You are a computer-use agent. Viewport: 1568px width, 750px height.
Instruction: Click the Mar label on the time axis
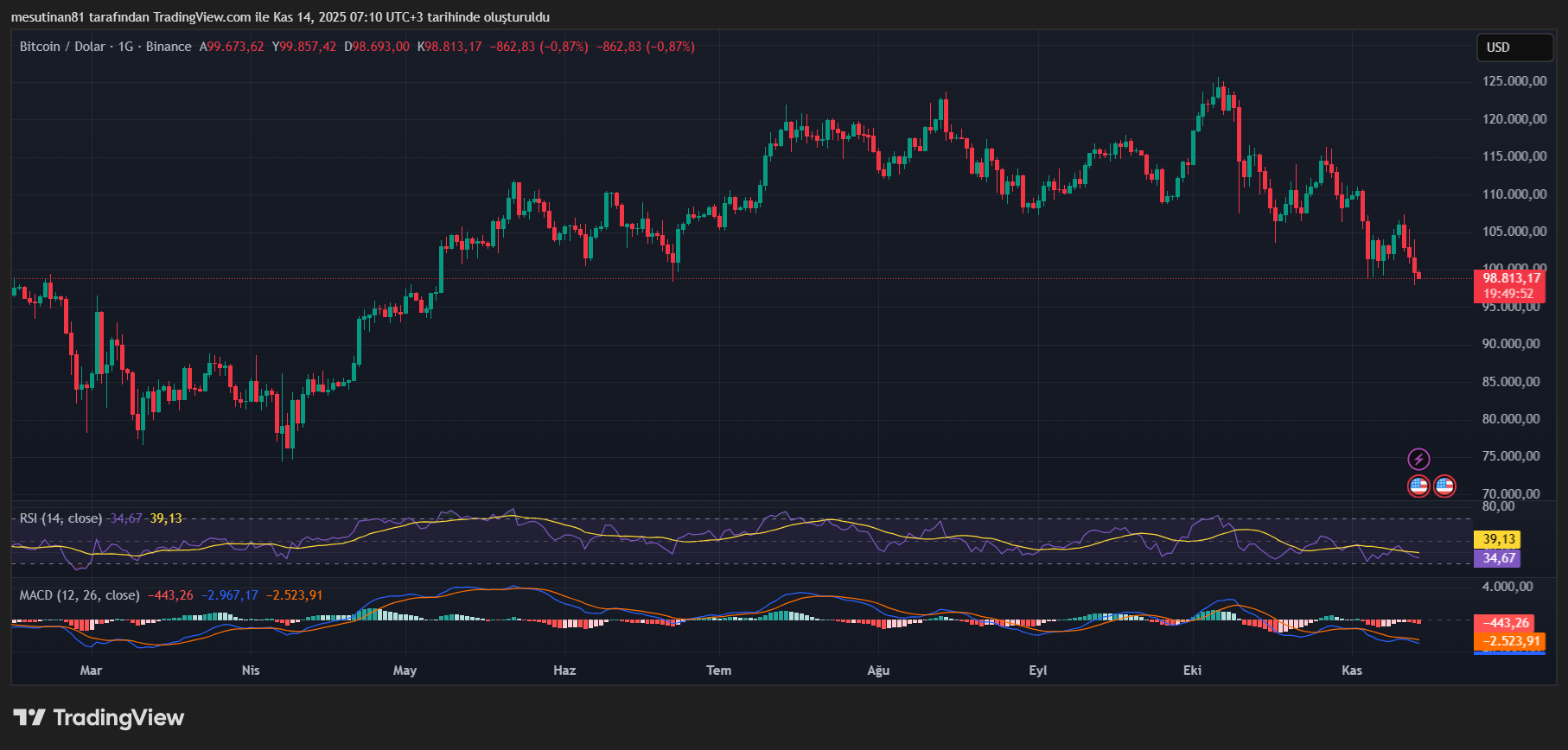[91, 671]
